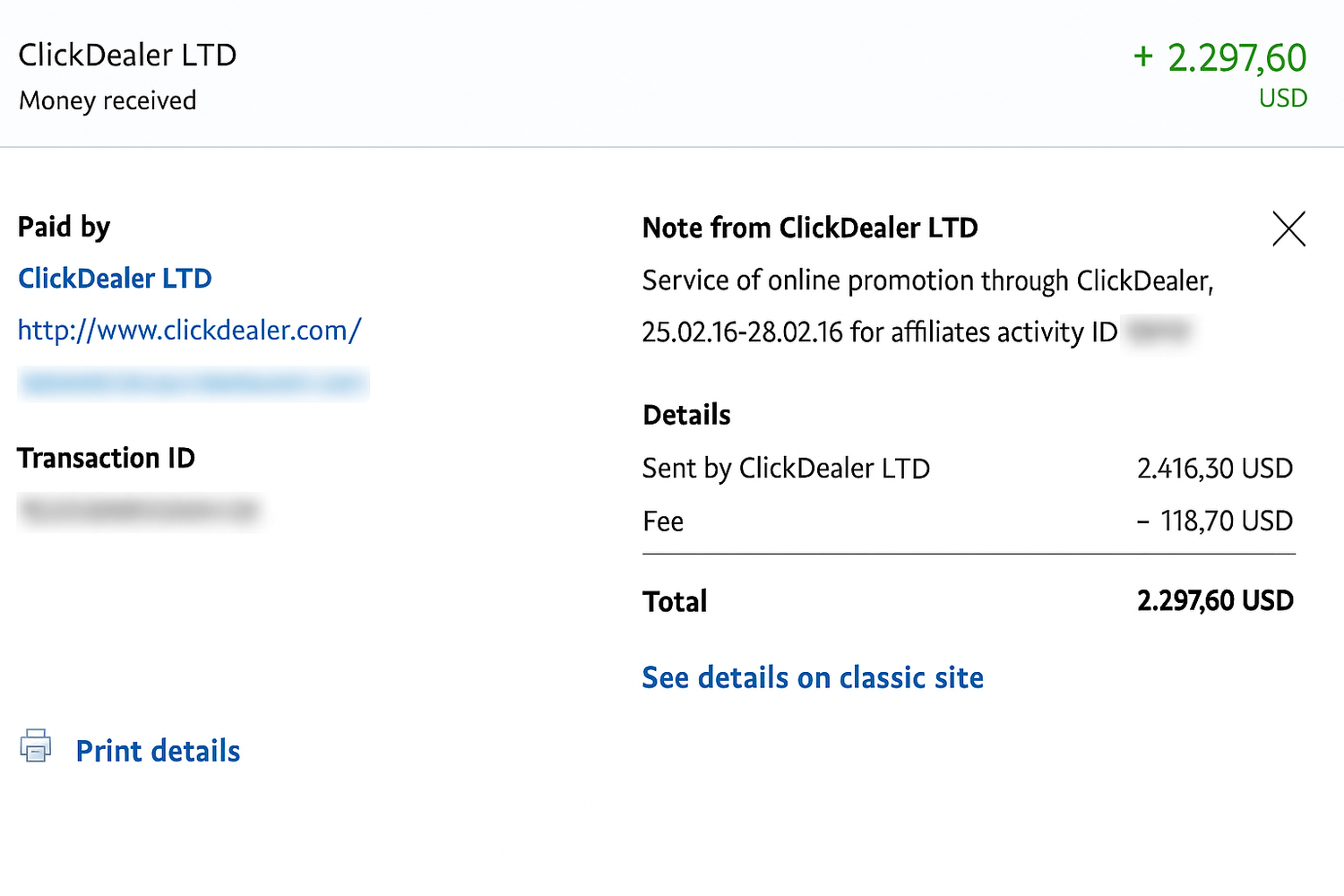Click the Transaction ID heading
This screenshot has width=1344, height=896.
pos(106,459)
